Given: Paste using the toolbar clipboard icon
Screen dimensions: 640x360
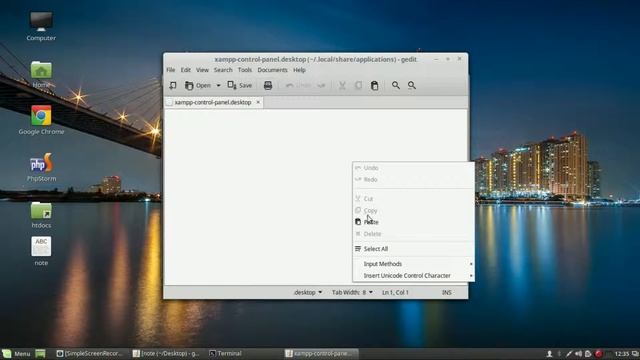Looking at the screenshot, I should (374, 85).
